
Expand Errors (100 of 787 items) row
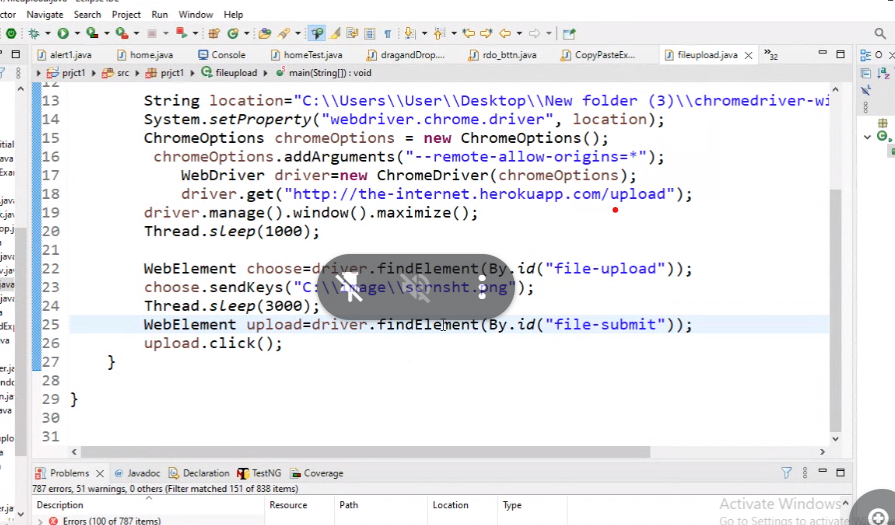(x=40, y=521)
